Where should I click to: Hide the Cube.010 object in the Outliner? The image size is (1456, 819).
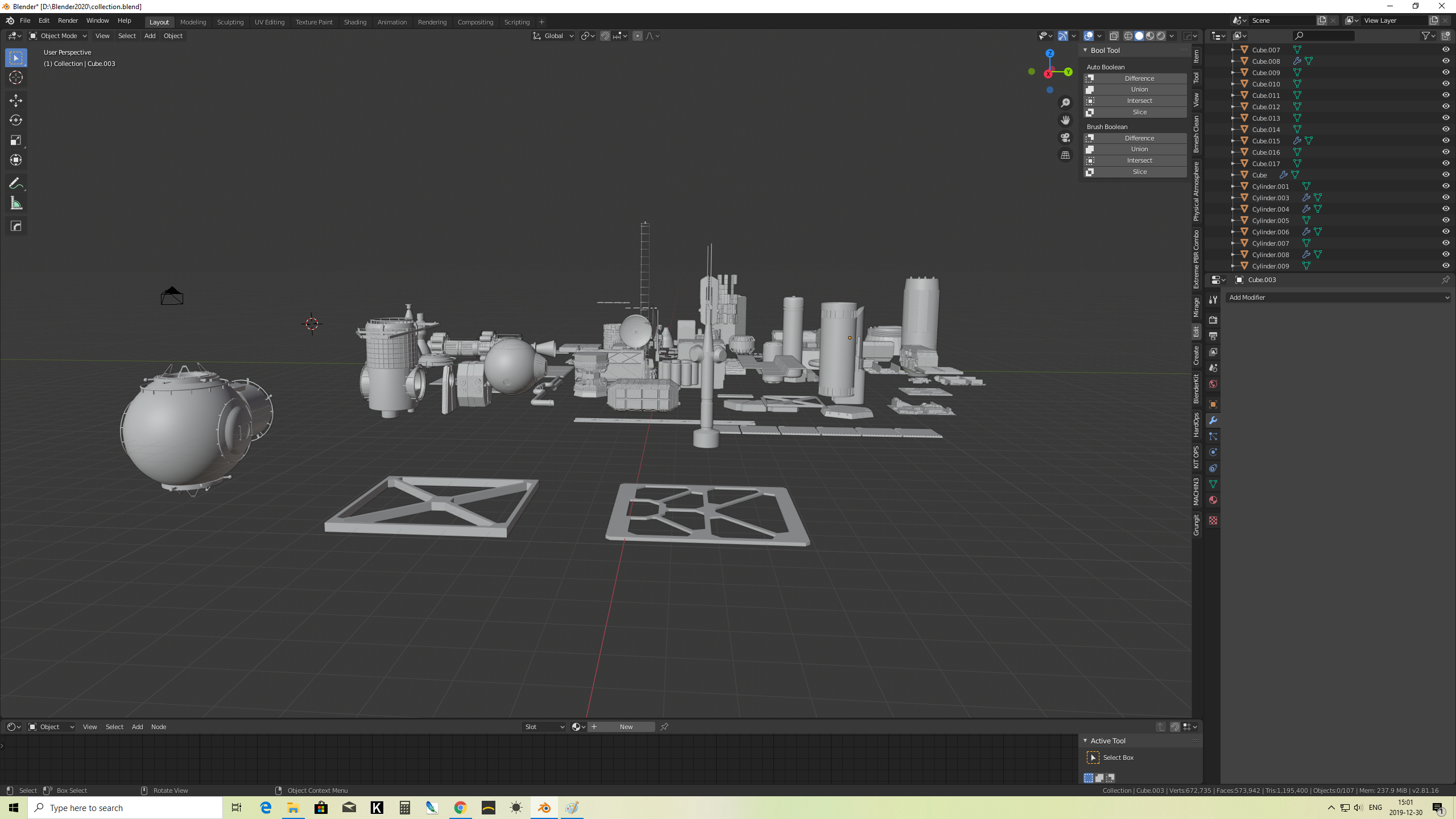coord(1445,84)
